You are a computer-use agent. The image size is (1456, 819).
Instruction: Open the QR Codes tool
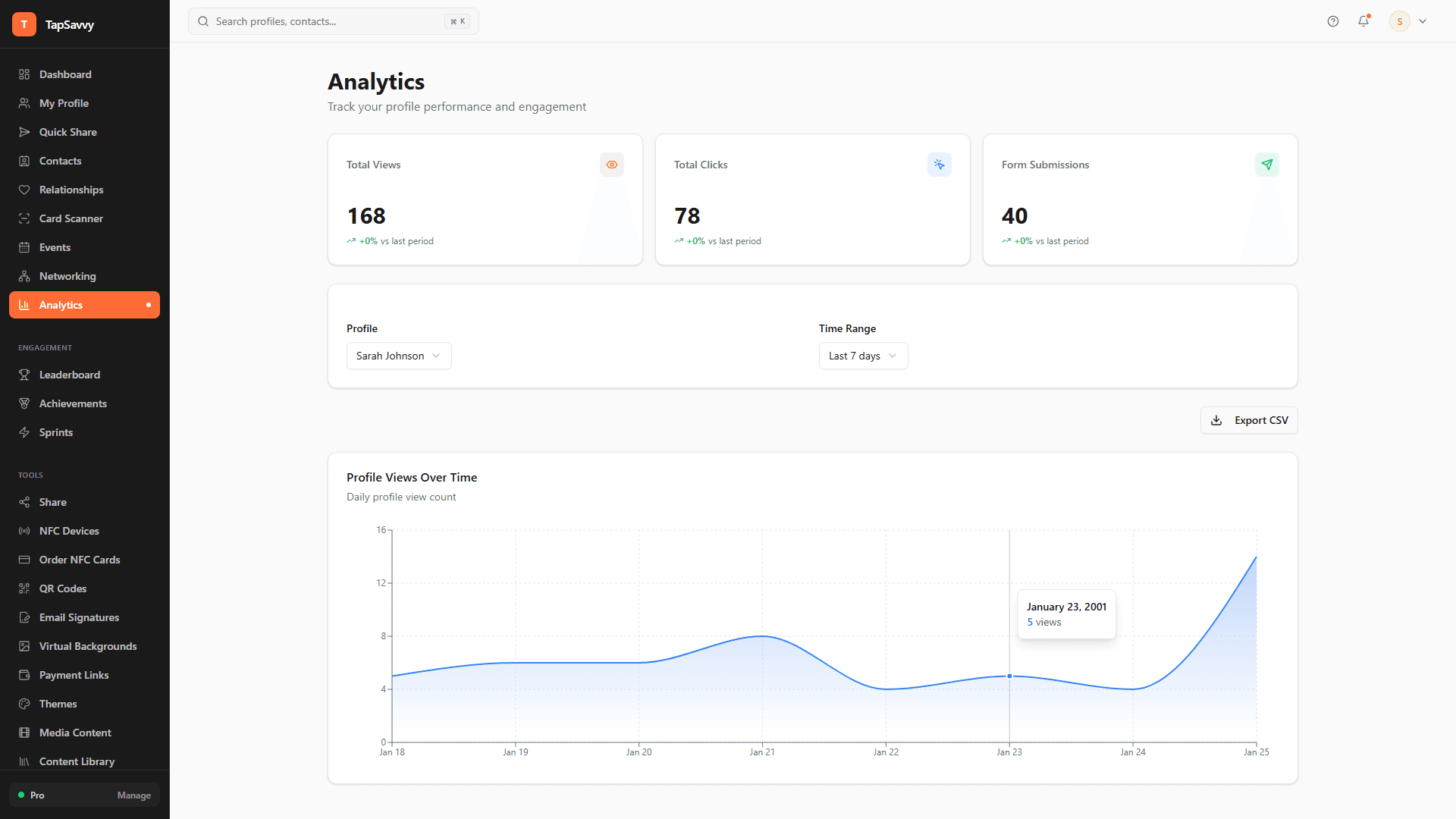tap(63, 588)
